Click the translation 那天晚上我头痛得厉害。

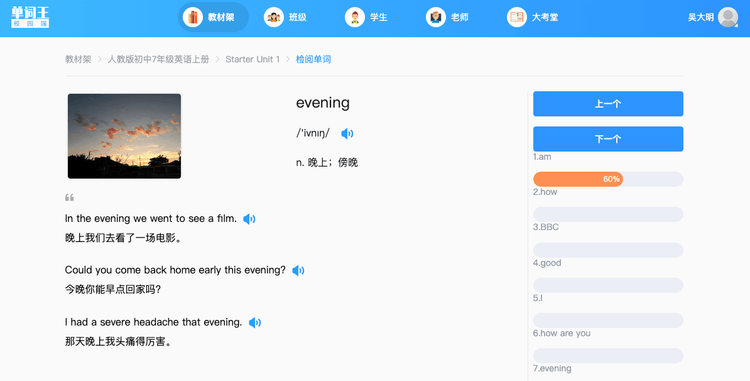(x=118, y=341)
